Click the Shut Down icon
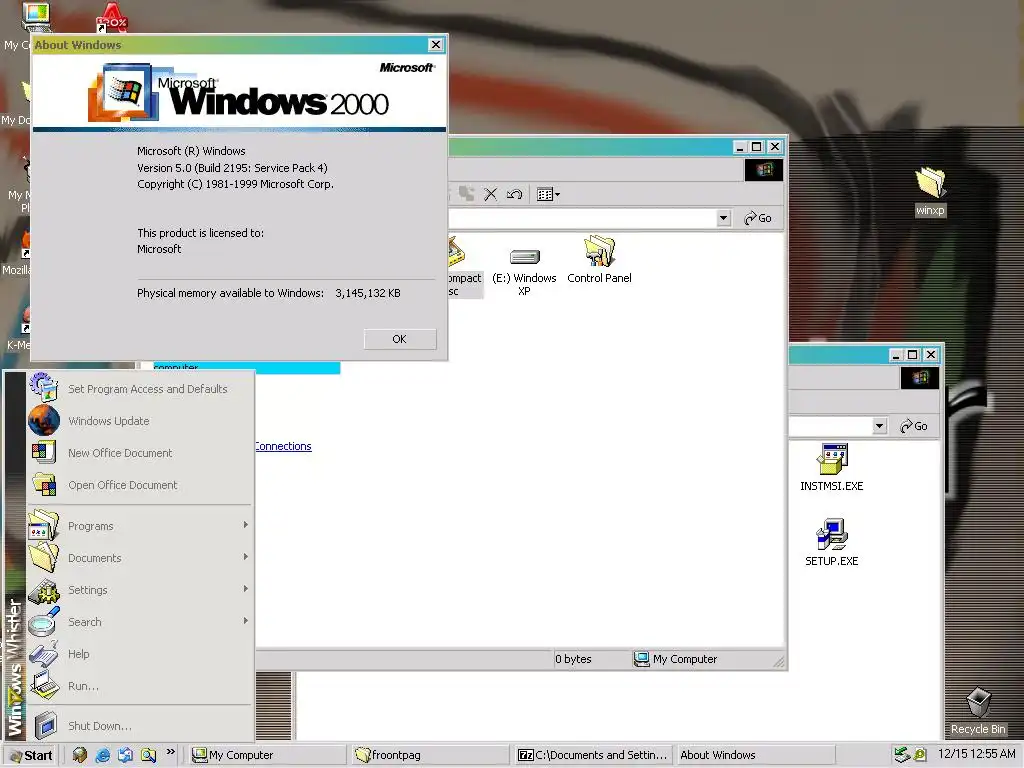Image resolution: width=1024 pixels, height=768 pixels. 45,726
